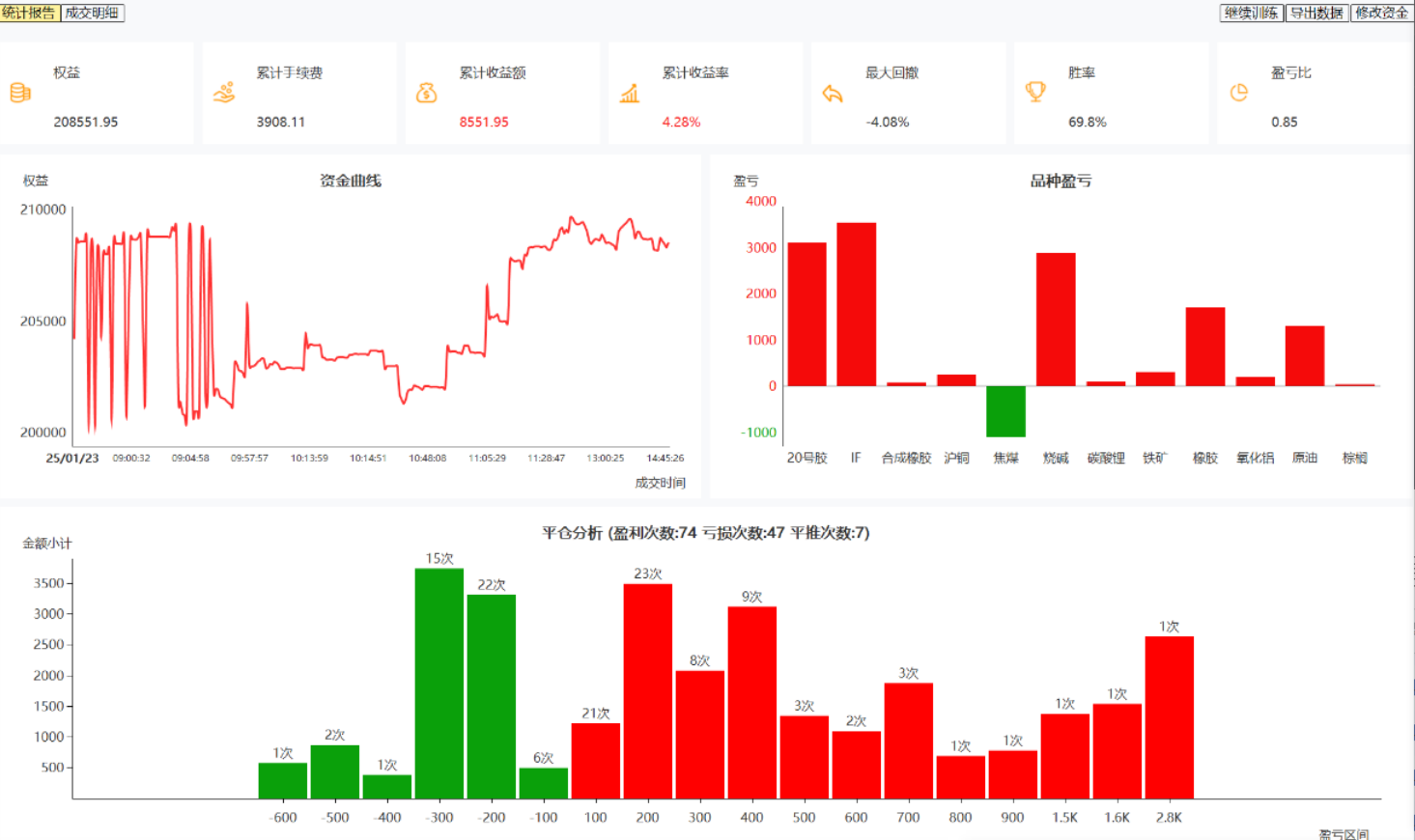Click the red bar labeled 21次
Screen dimensions: 1415x840
596,761
